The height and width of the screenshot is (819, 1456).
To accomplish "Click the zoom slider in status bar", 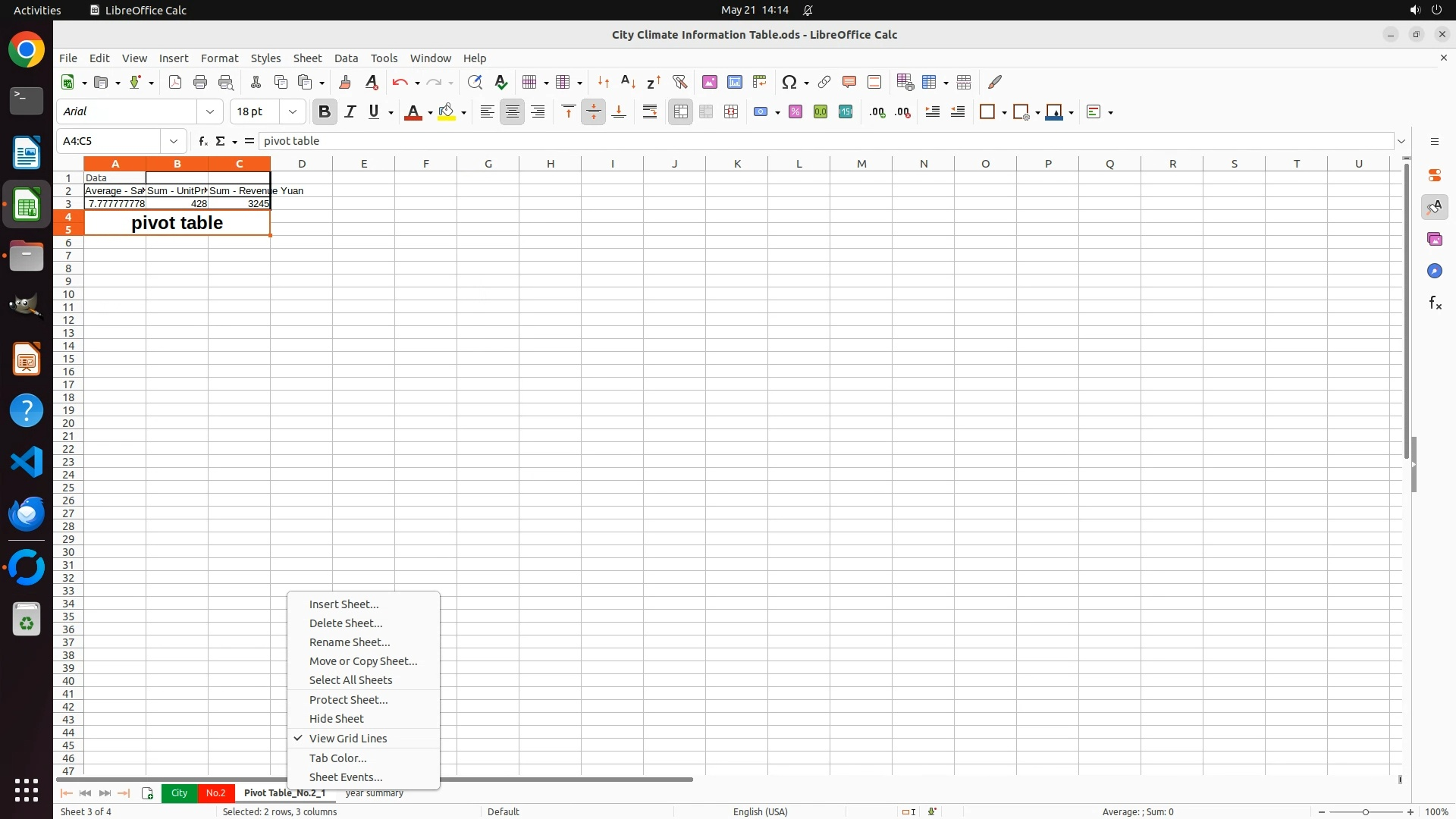I will tap(1366, 812).
